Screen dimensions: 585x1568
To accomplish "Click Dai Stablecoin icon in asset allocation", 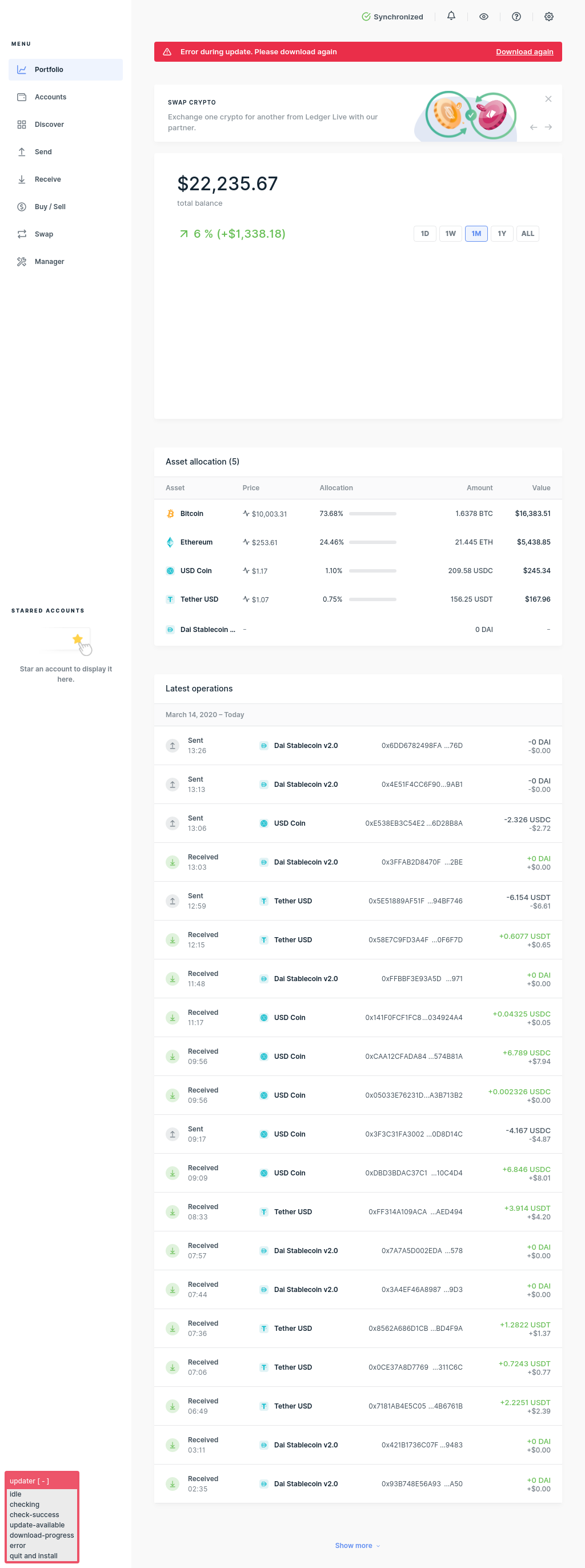I will [x=170, y=629].
